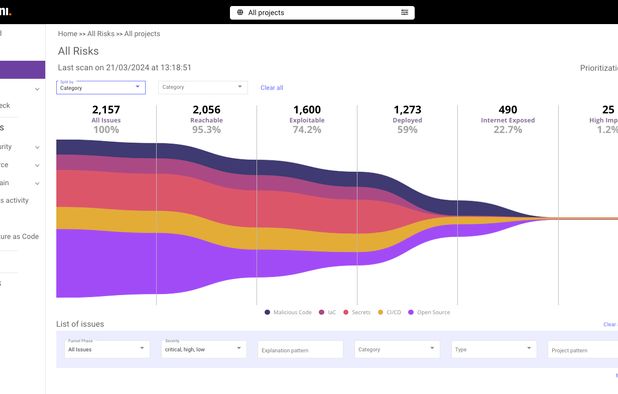
Task: Toggle the Open Source legend entry
Action: (429, 312)
